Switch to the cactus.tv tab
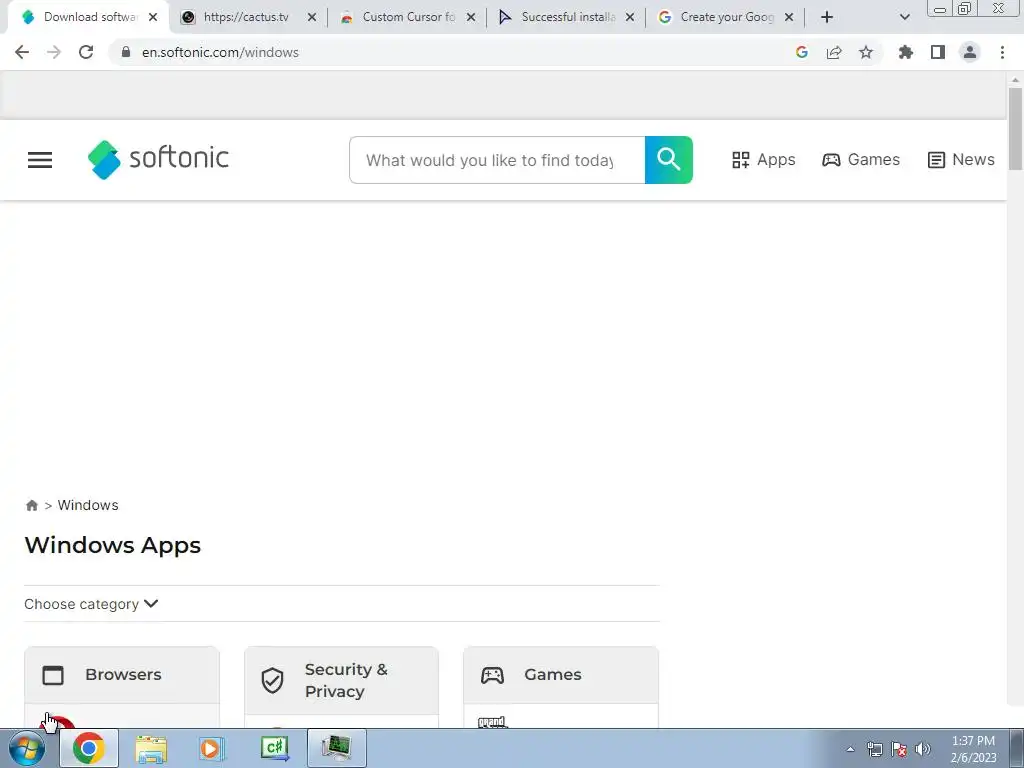Screen dimensions: 1024x768 point(248,18)
